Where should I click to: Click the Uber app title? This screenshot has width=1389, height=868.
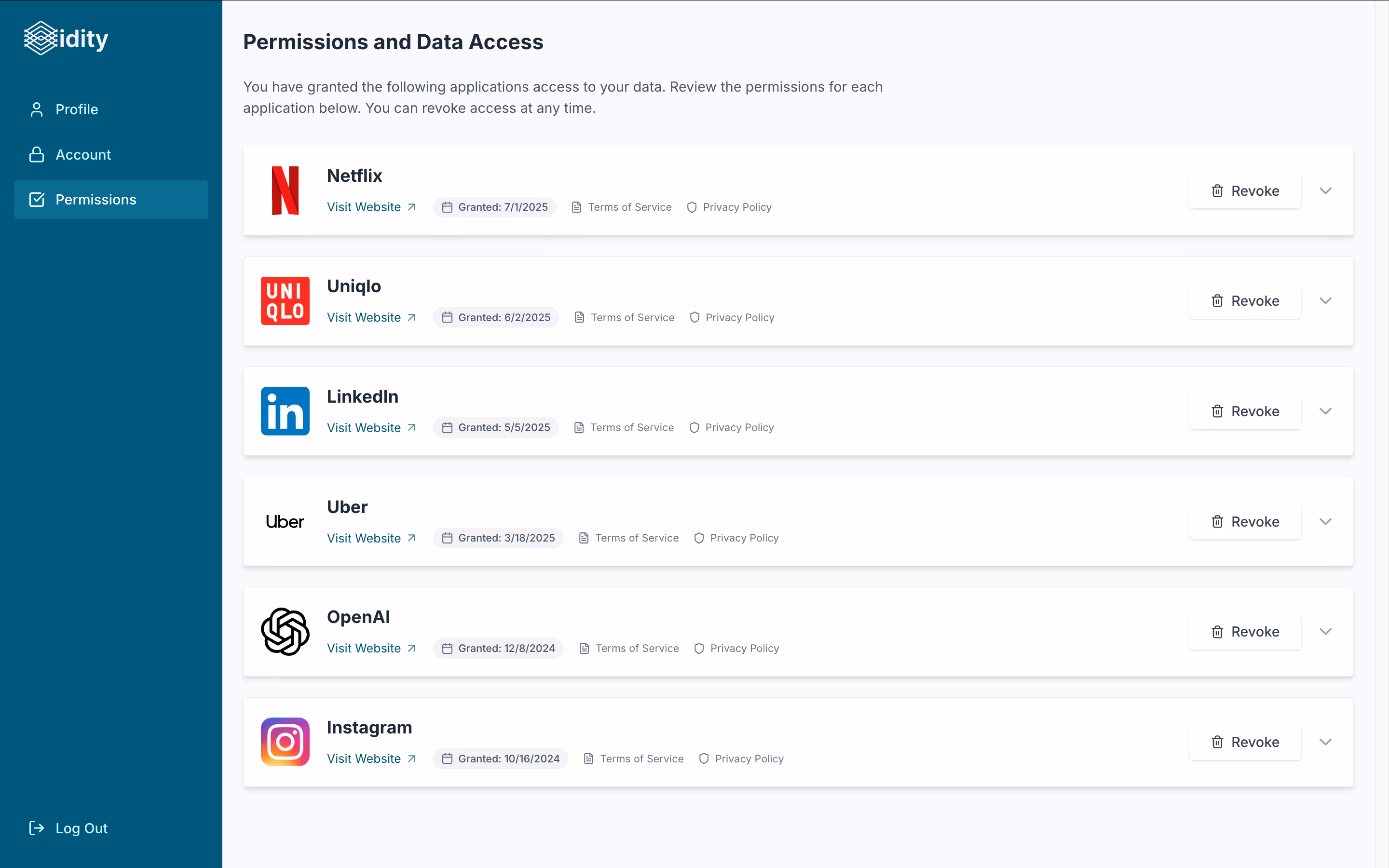tap(347, 506)
